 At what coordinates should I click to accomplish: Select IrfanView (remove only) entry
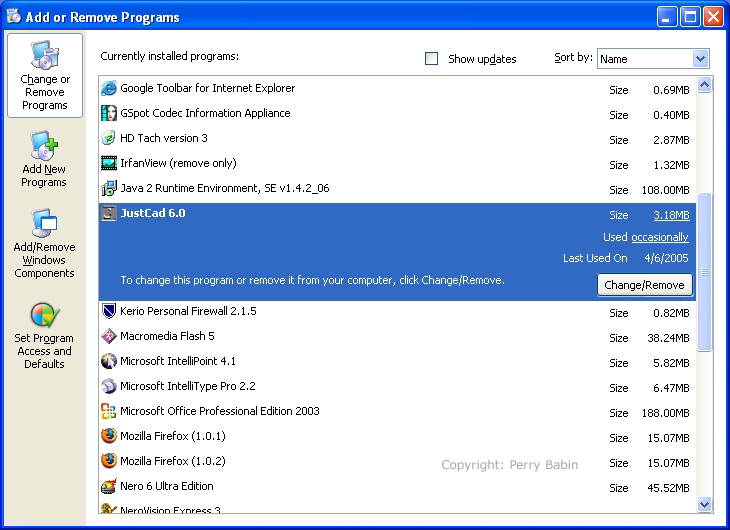coord(397,163)
